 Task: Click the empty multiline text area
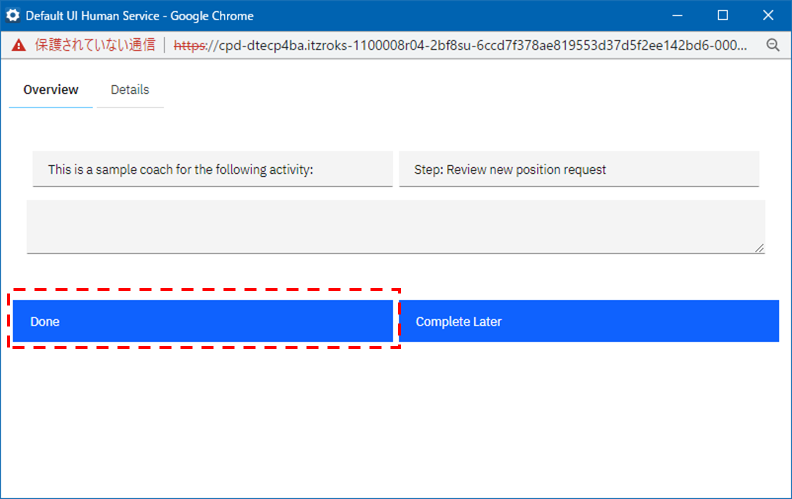point(395,227)
